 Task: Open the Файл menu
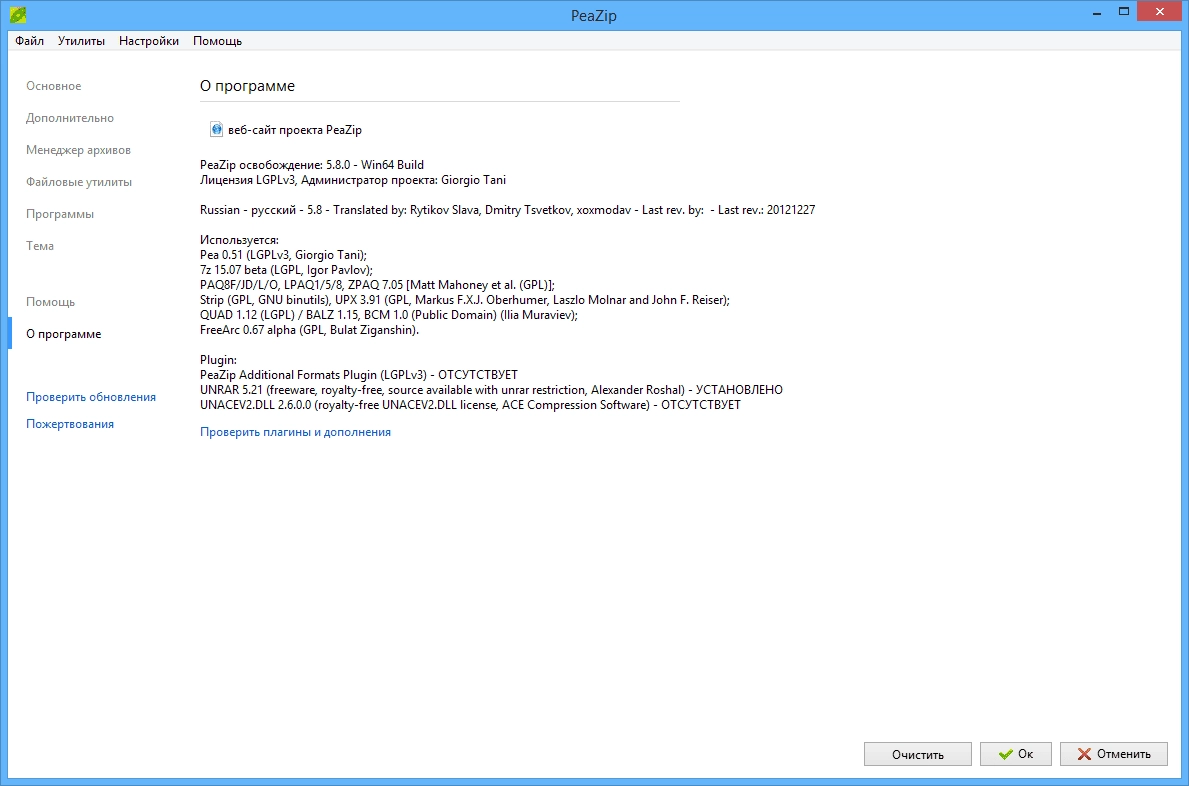point(30,41)
